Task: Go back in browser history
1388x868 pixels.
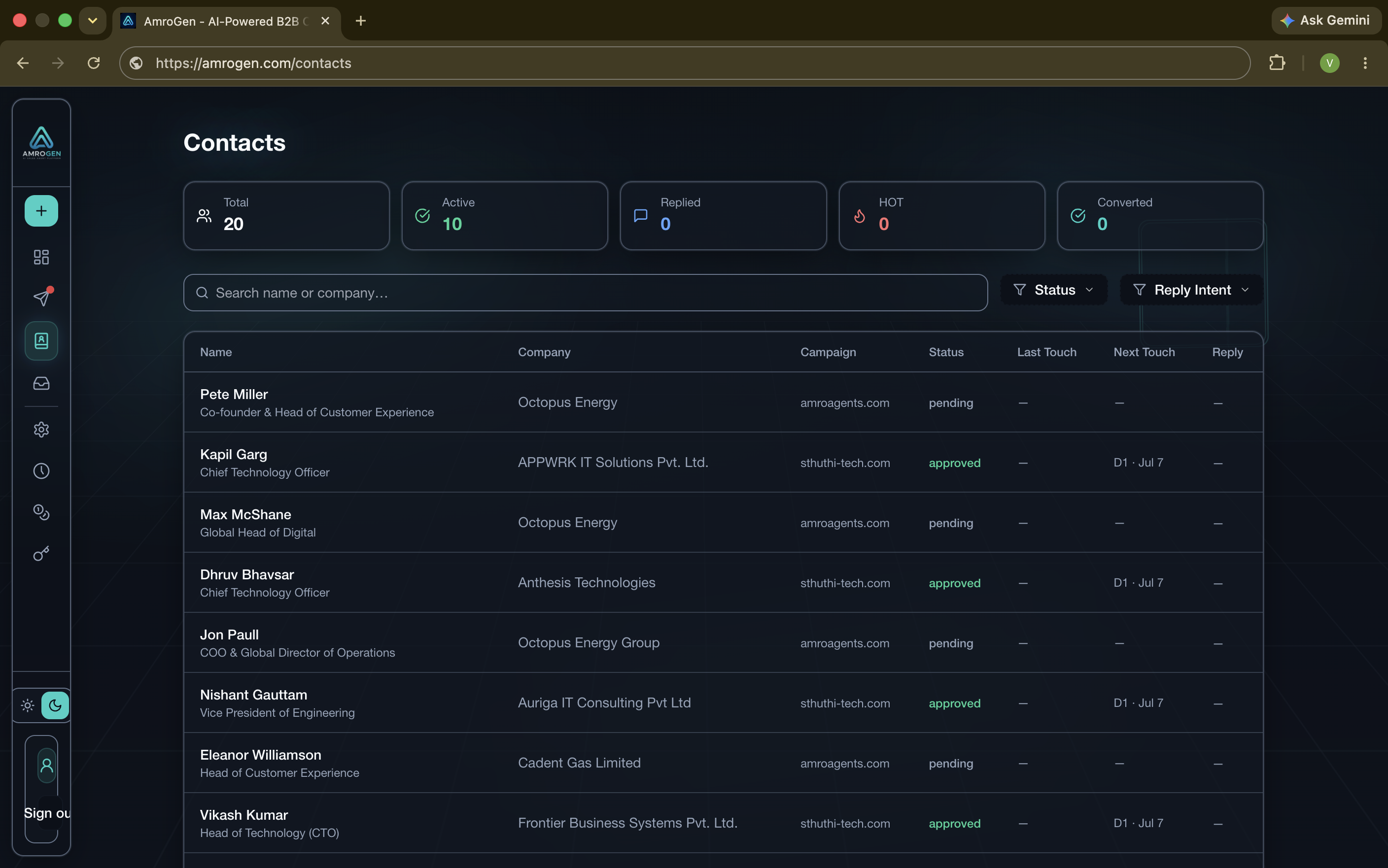Action: coord(23,63)
